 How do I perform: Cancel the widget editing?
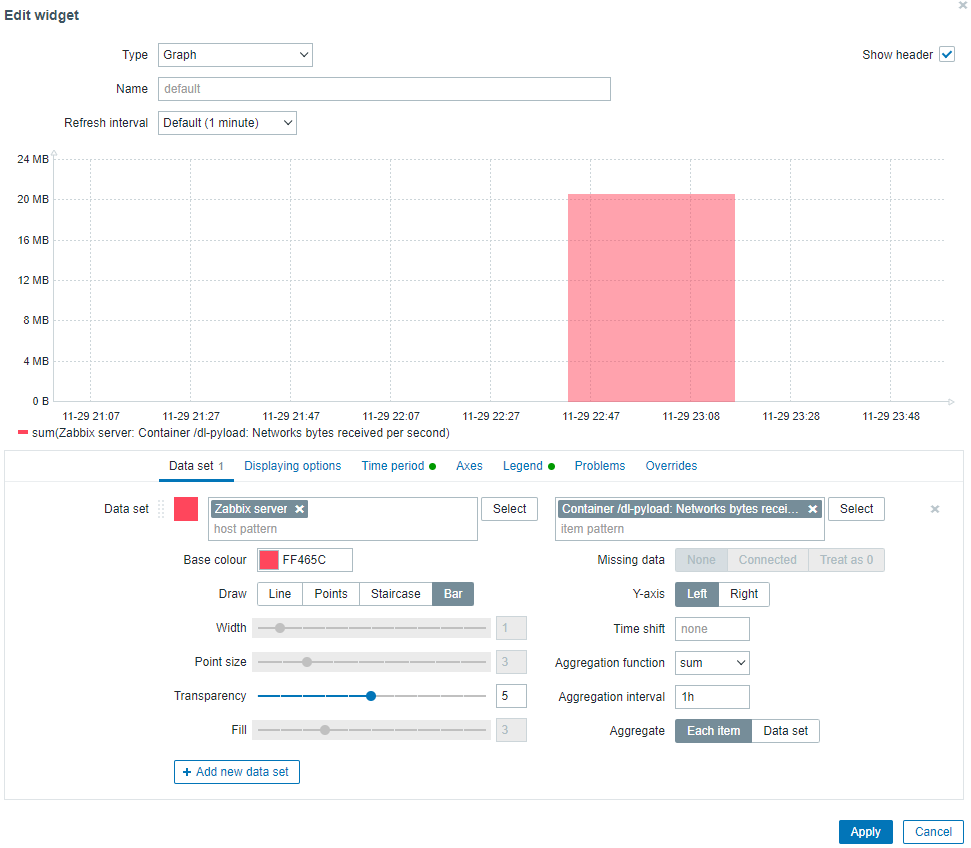[933, 832]
